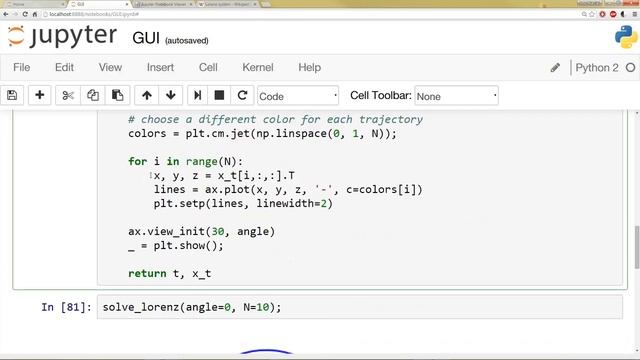Image resolution: width=640 pixels, height=360 pixels.
Task: Click the red Adblock stop-sign extension icon
Action: tap(613, 14)
